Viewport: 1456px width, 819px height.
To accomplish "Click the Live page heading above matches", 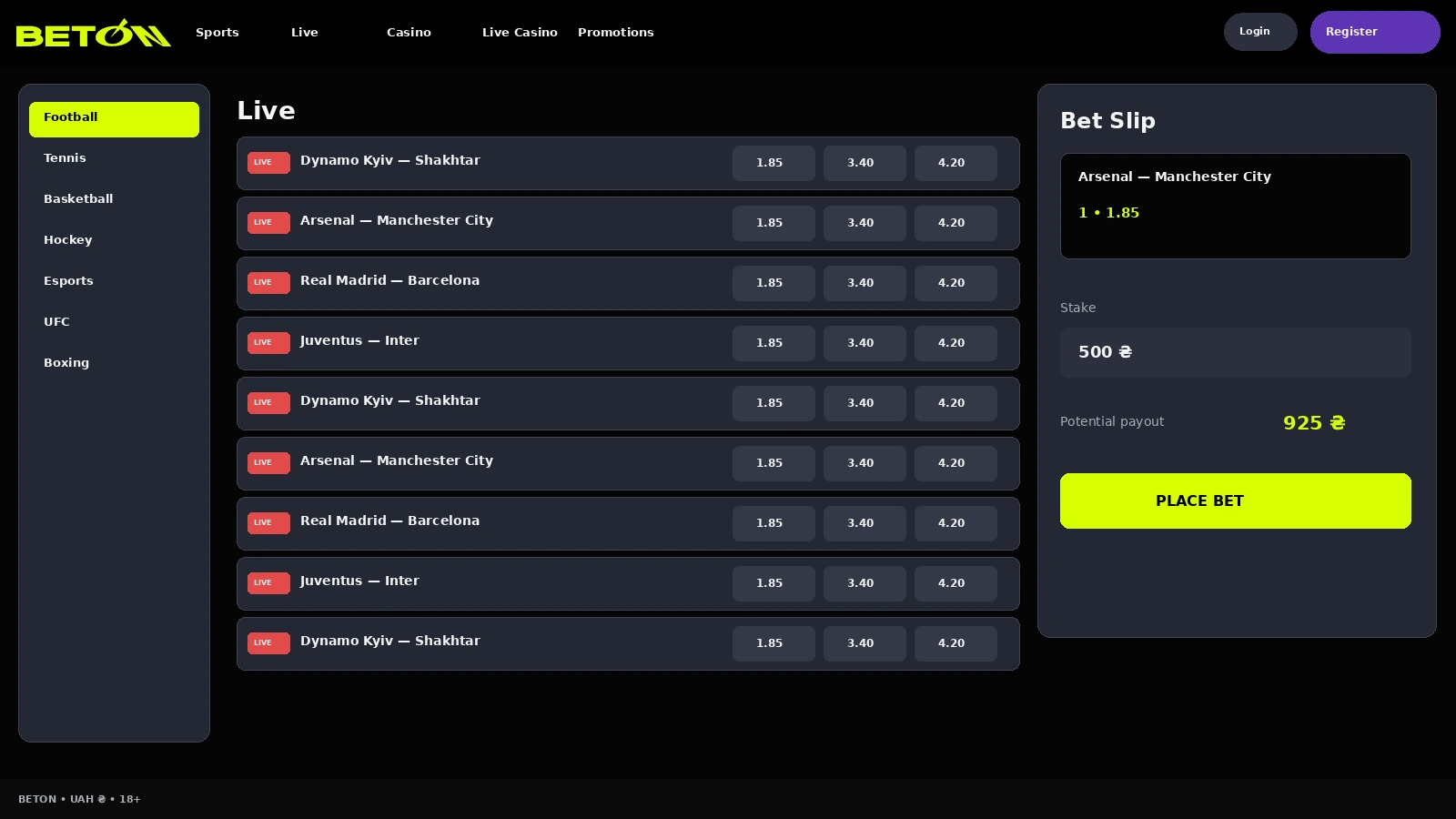I will pos(266,111).
